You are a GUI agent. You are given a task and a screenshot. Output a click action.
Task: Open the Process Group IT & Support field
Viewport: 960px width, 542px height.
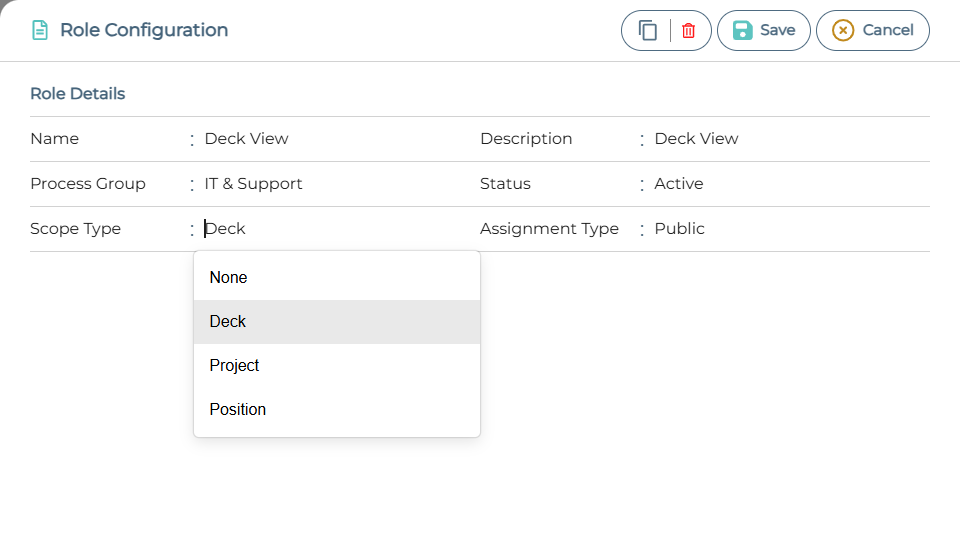(253, 184)
